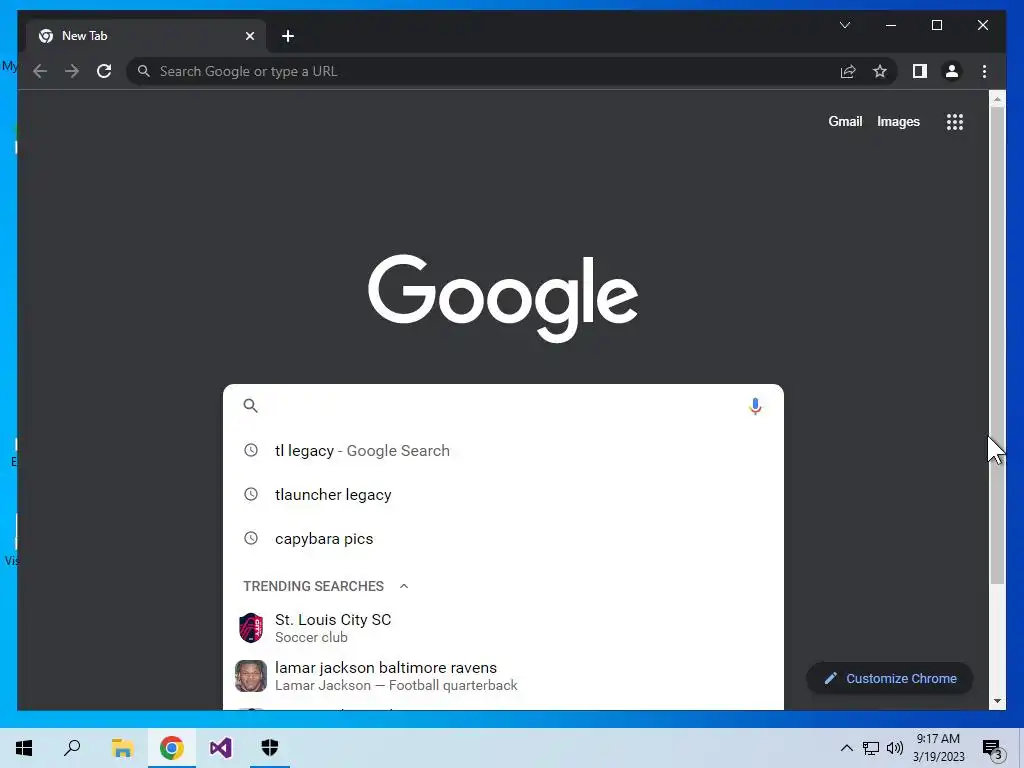Click the St. Louis City SC logo thumbnail

coord(251,628)
